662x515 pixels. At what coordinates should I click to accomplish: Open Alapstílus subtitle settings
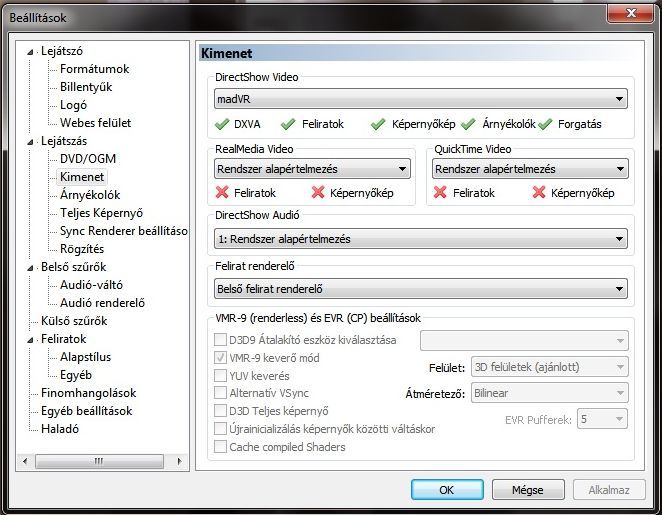[x=85, y=357]
